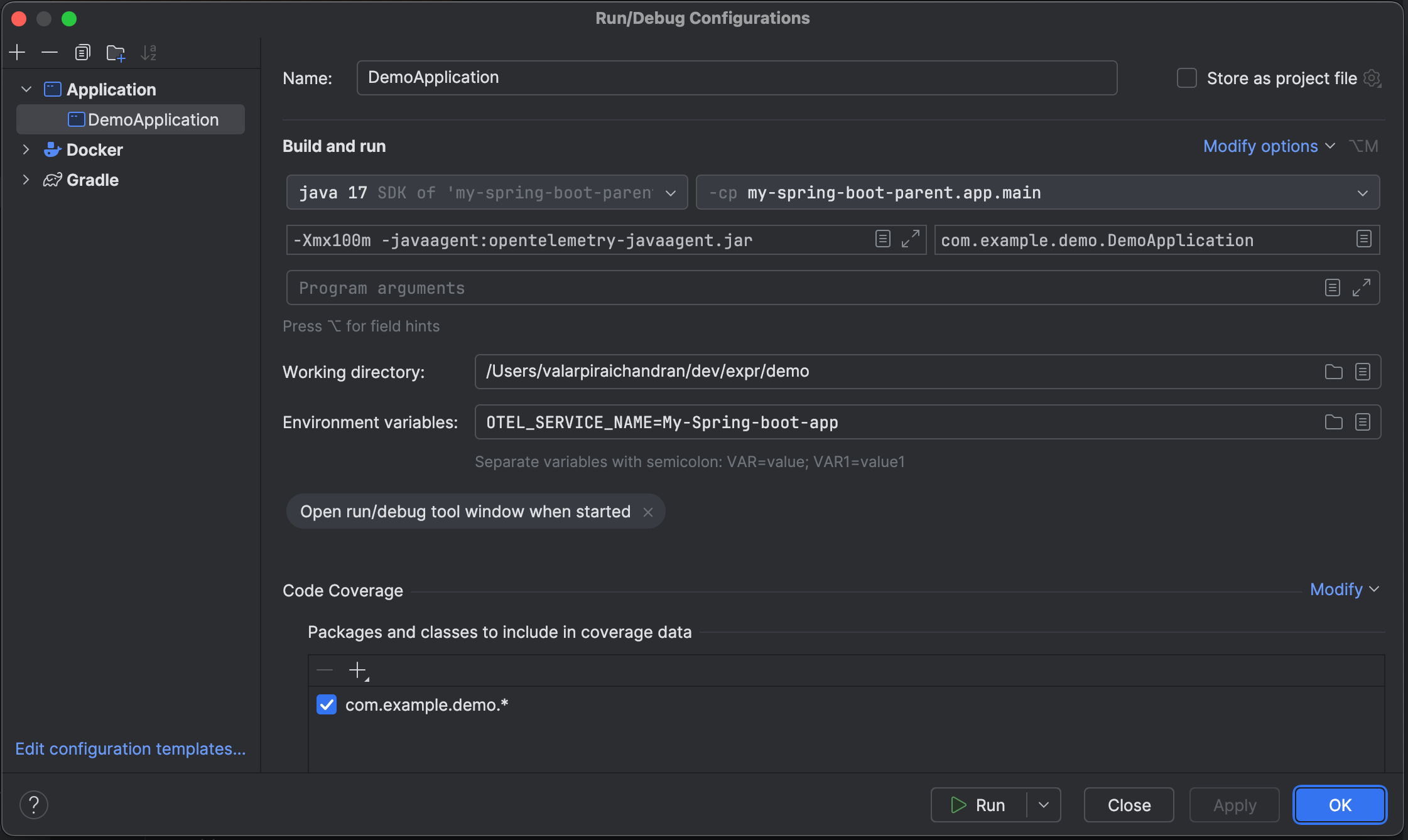Viewport: 1408px width, 840px height.
Task: Uncheck the com.example.demo.* coverage pattern
Action: (x=327, y=704)
